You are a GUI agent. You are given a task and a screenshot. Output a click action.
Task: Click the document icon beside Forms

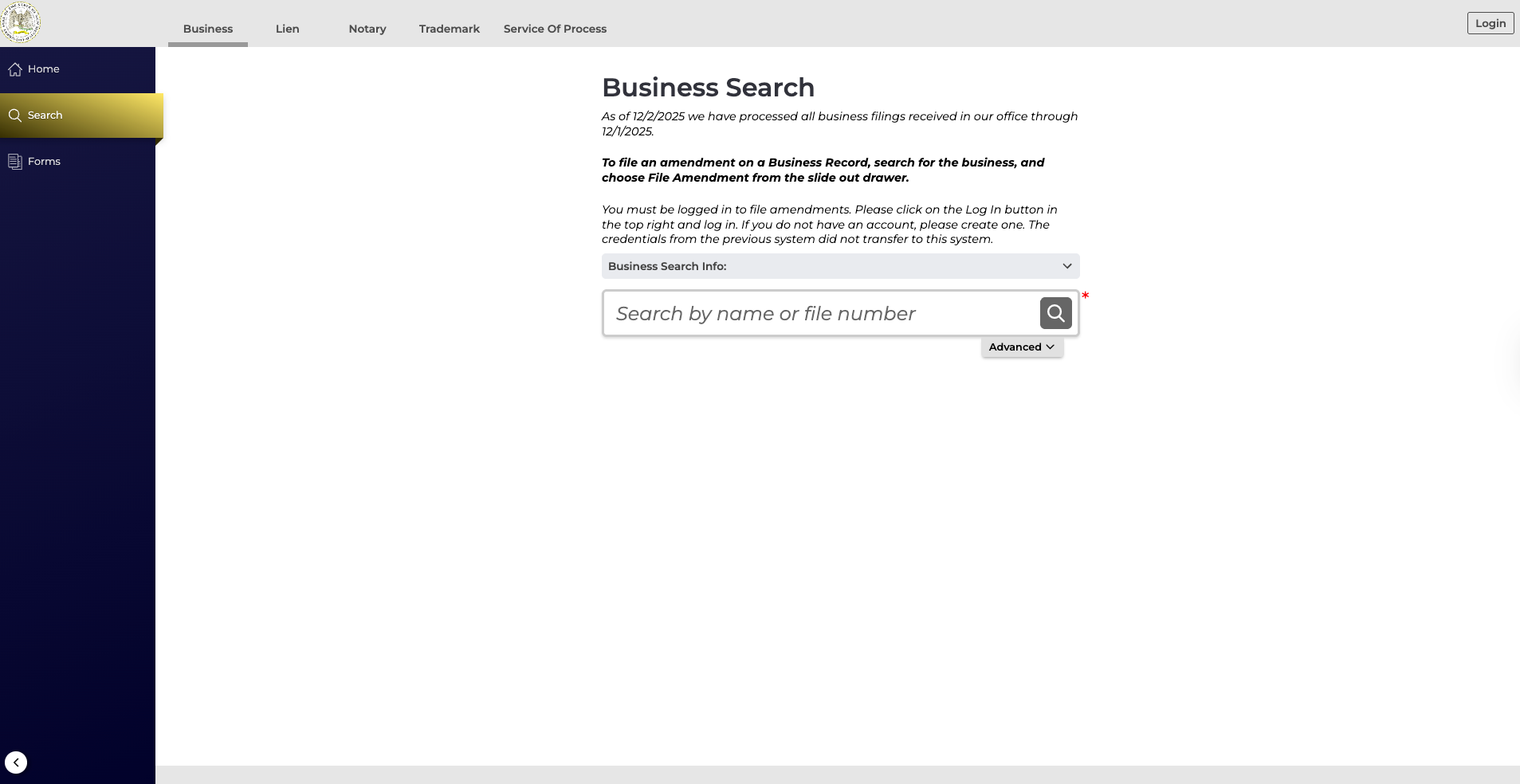[x=15, y=161]
